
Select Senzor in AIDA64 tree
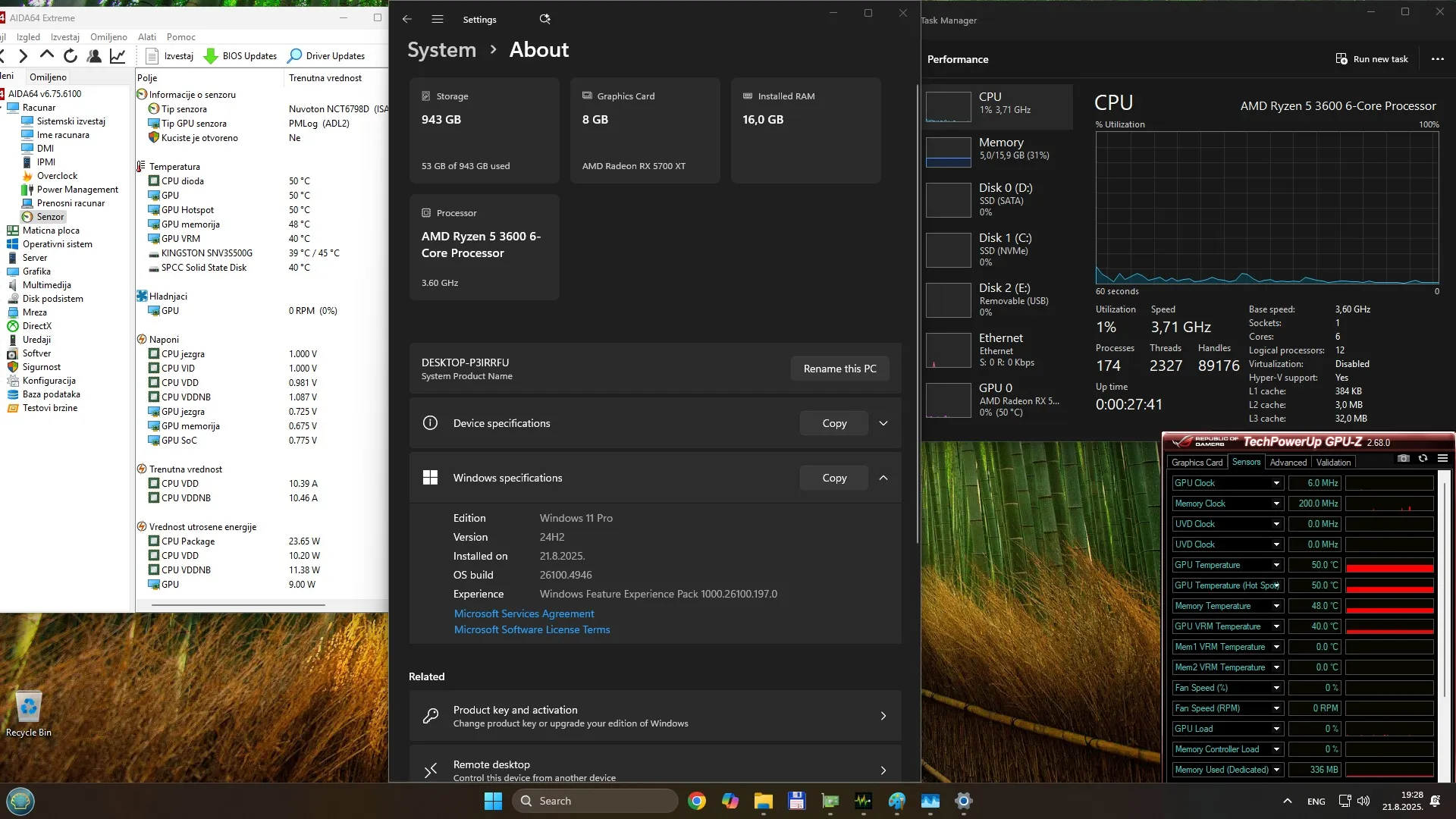pyautogui.click(x=50, y=217)
